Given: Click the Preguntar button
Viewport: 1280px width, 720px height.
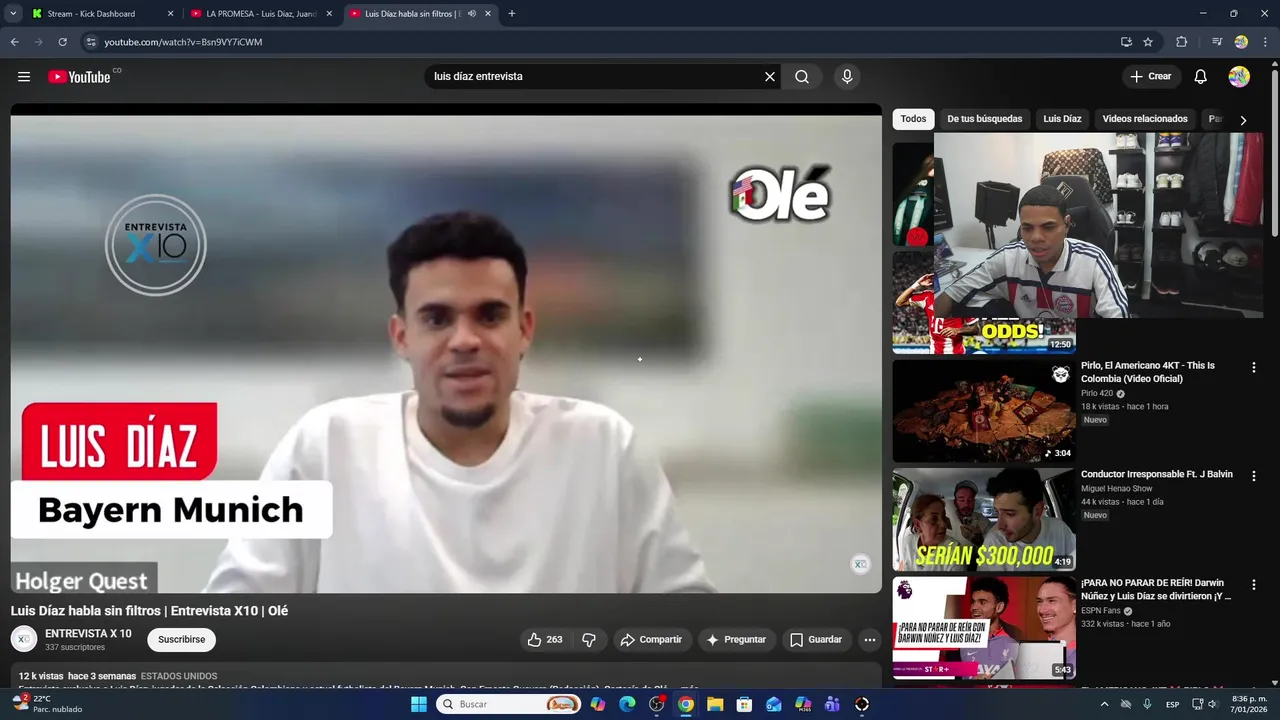Looking at the screenshot, I should click(736, 640).
